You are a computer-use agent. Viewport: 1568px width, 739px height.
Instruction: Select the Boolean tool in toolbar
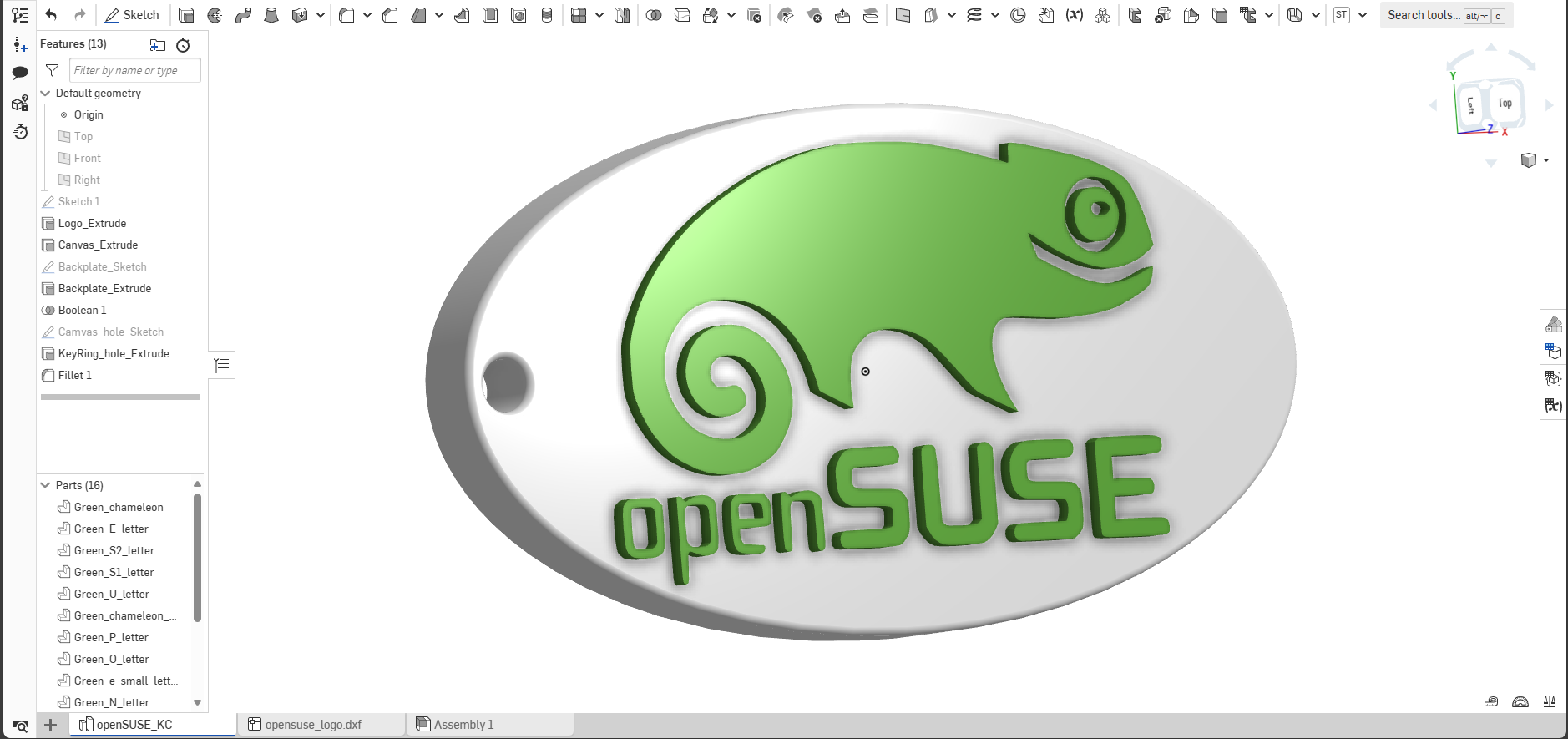pyautogui.click(x=654, y=15)
